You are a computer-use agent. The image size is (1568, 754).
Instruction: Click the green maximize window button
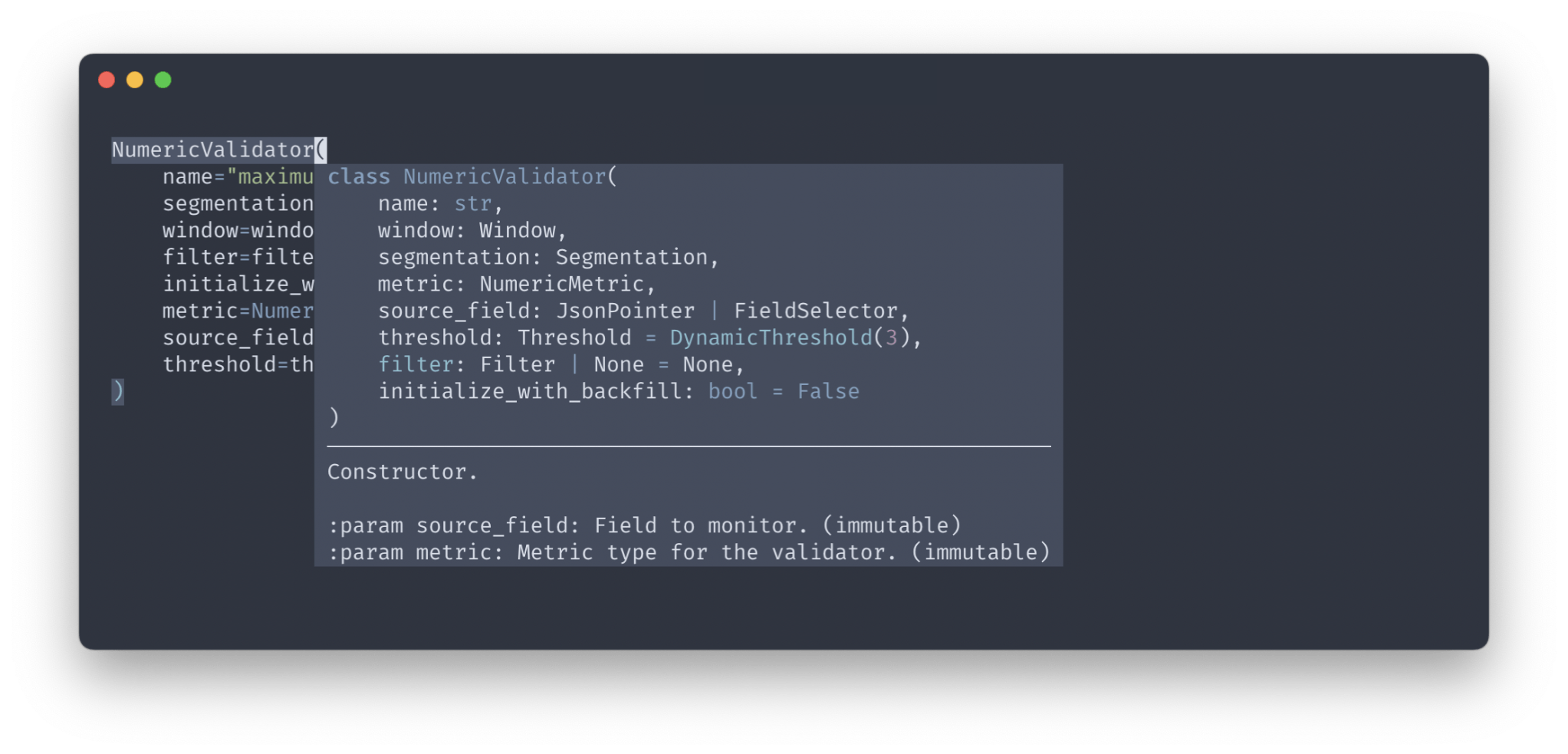(x=163, y=80)
